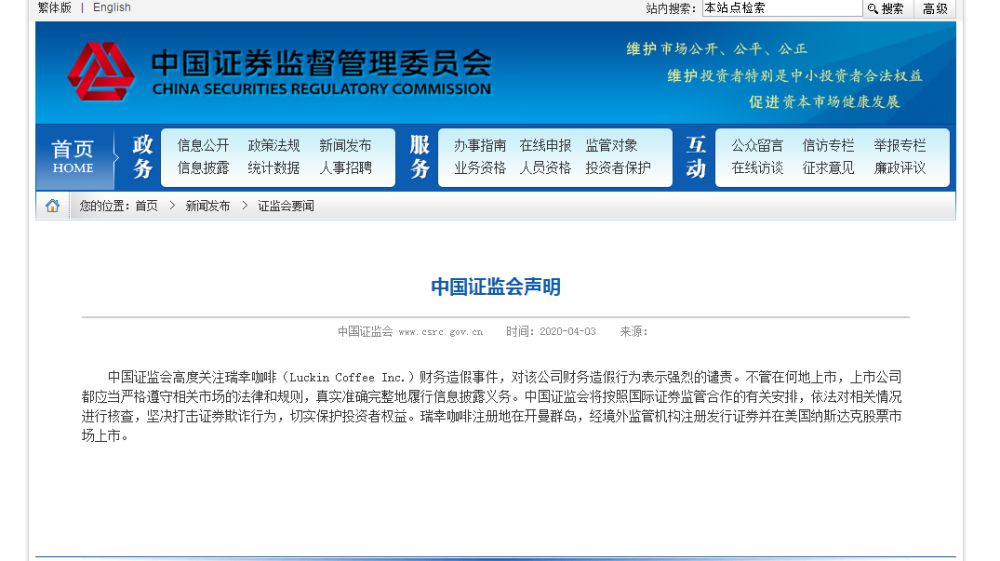The height and width of the screenshot is (561, 1000).
Task: Open 信访专栏 interaction link
Action: [828, 145]
